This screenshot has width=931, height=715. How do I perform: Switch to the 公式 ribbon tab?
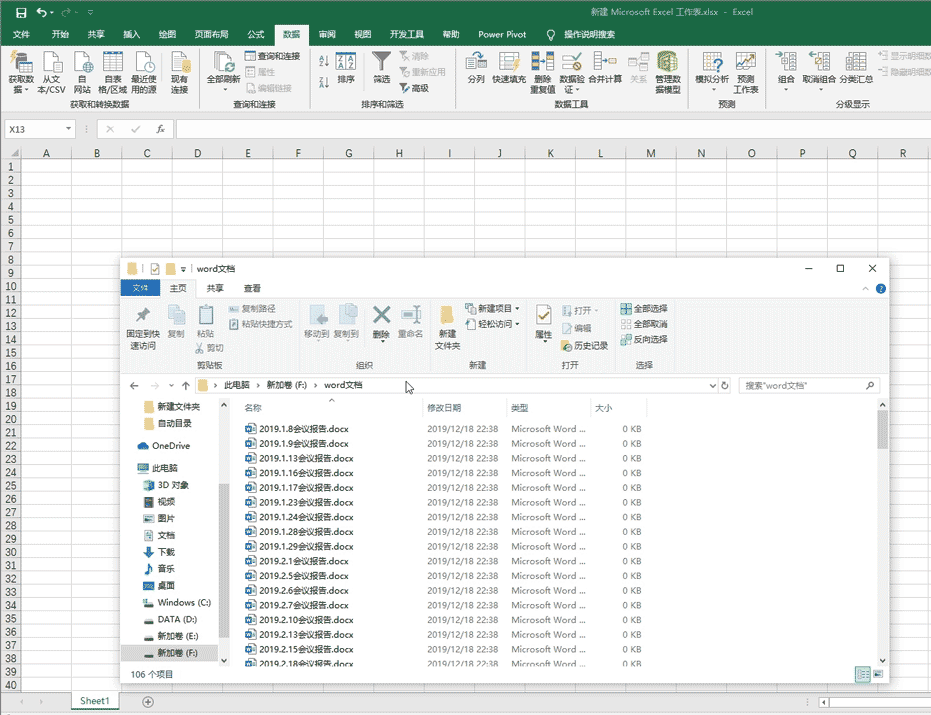(256, 34)
